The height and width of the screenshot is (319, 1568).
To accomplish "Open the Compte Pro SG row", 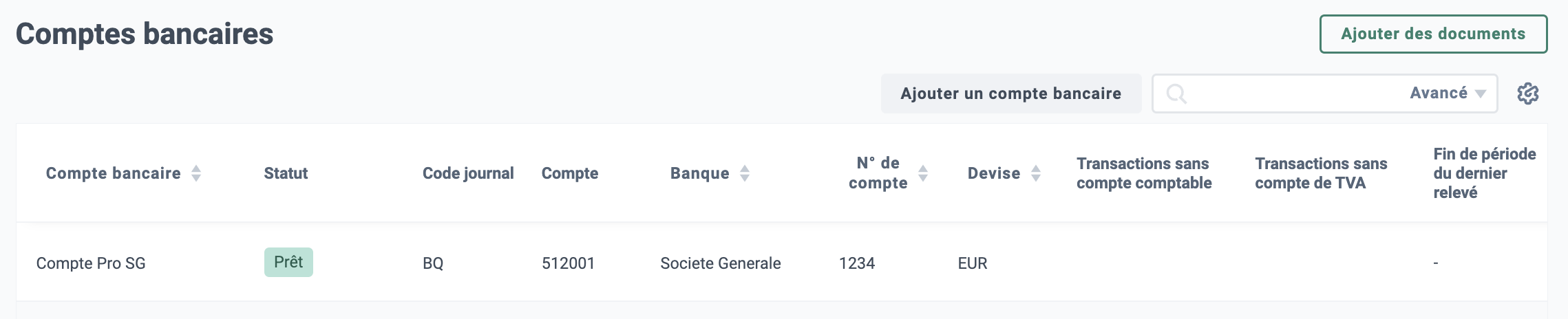I will (x=782, y=263).
